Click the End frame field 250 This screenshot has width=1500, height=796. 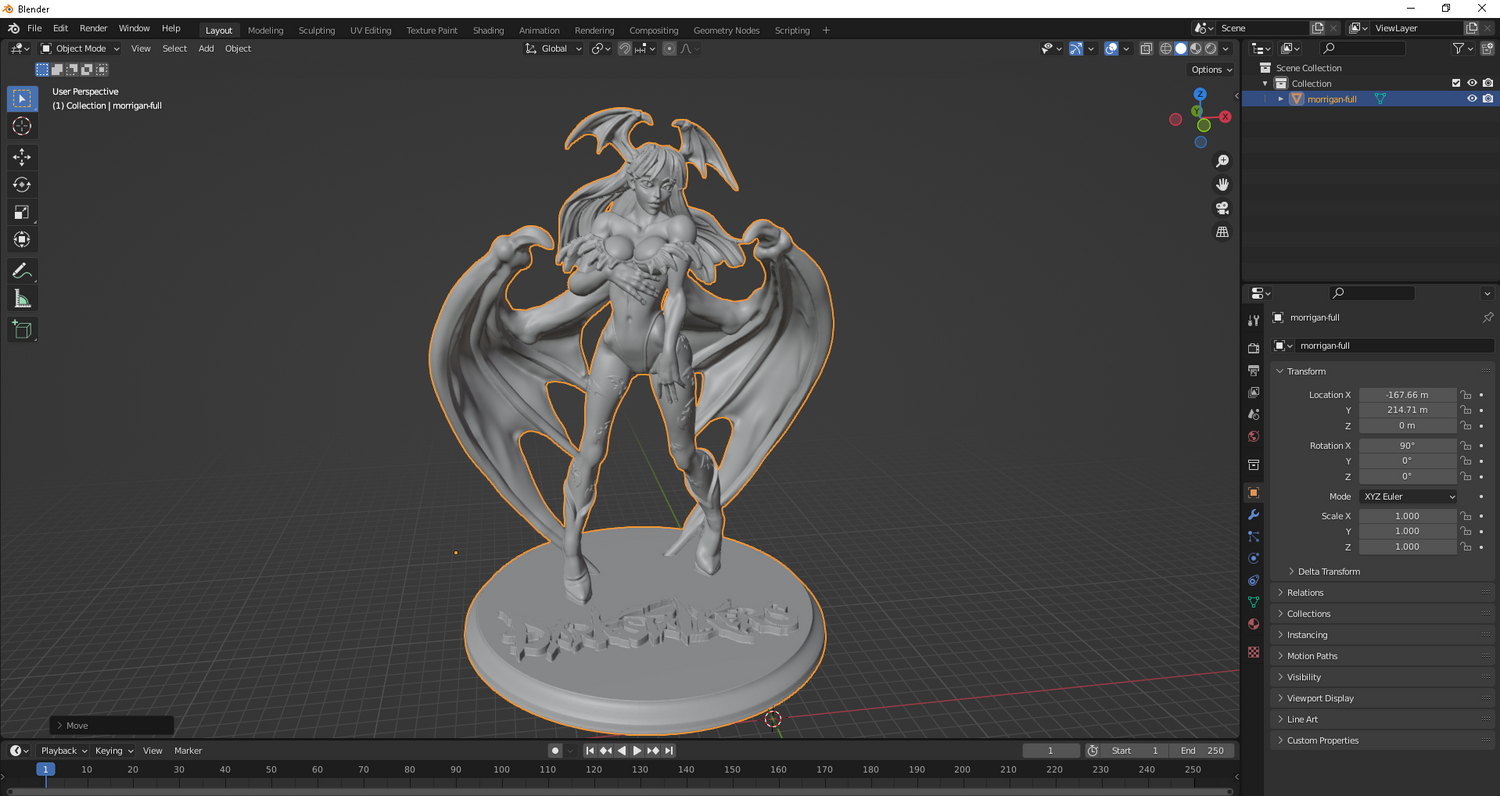point(1203,751)
